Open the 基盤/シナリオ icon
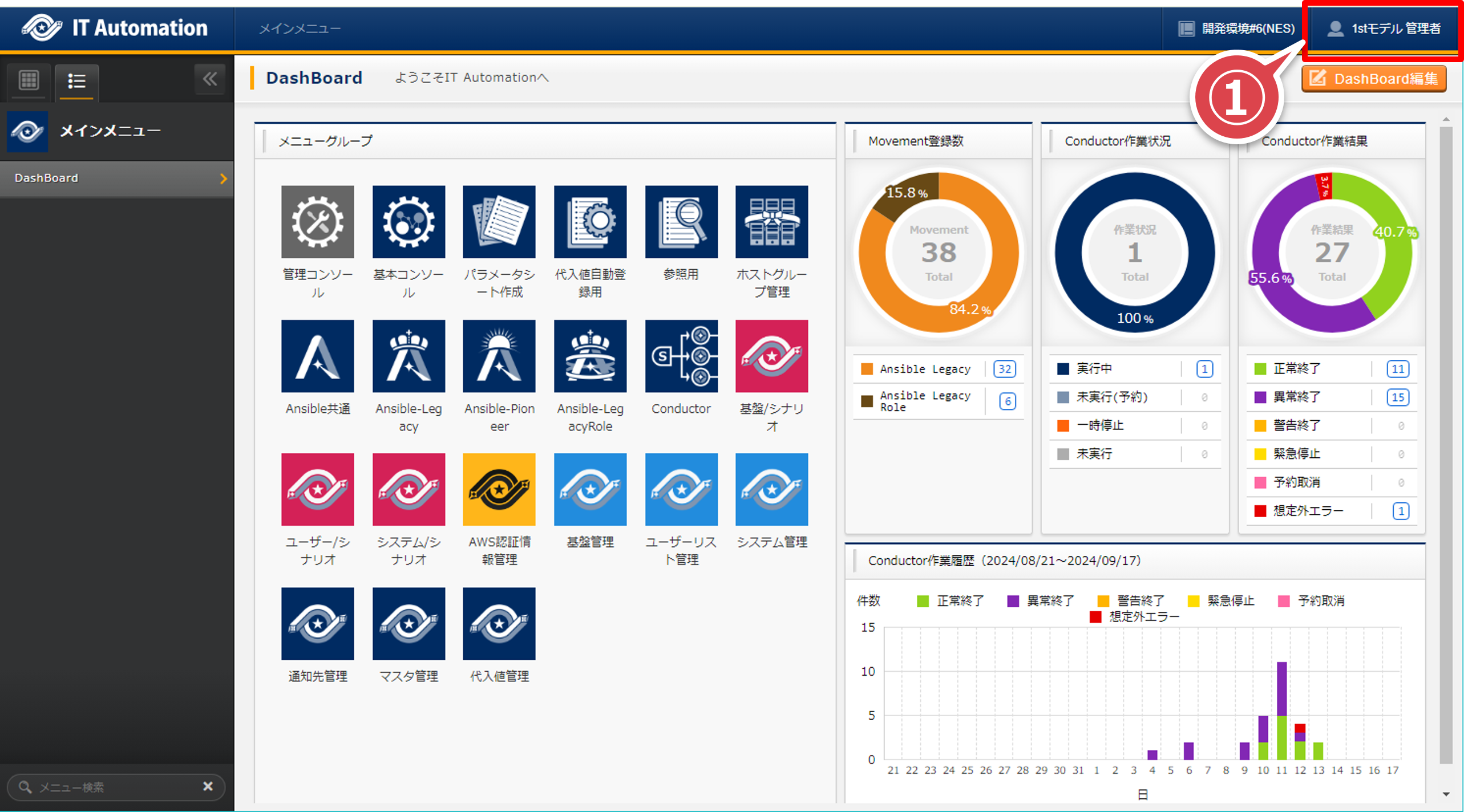Screen dimensions: 1464x812 771,356
